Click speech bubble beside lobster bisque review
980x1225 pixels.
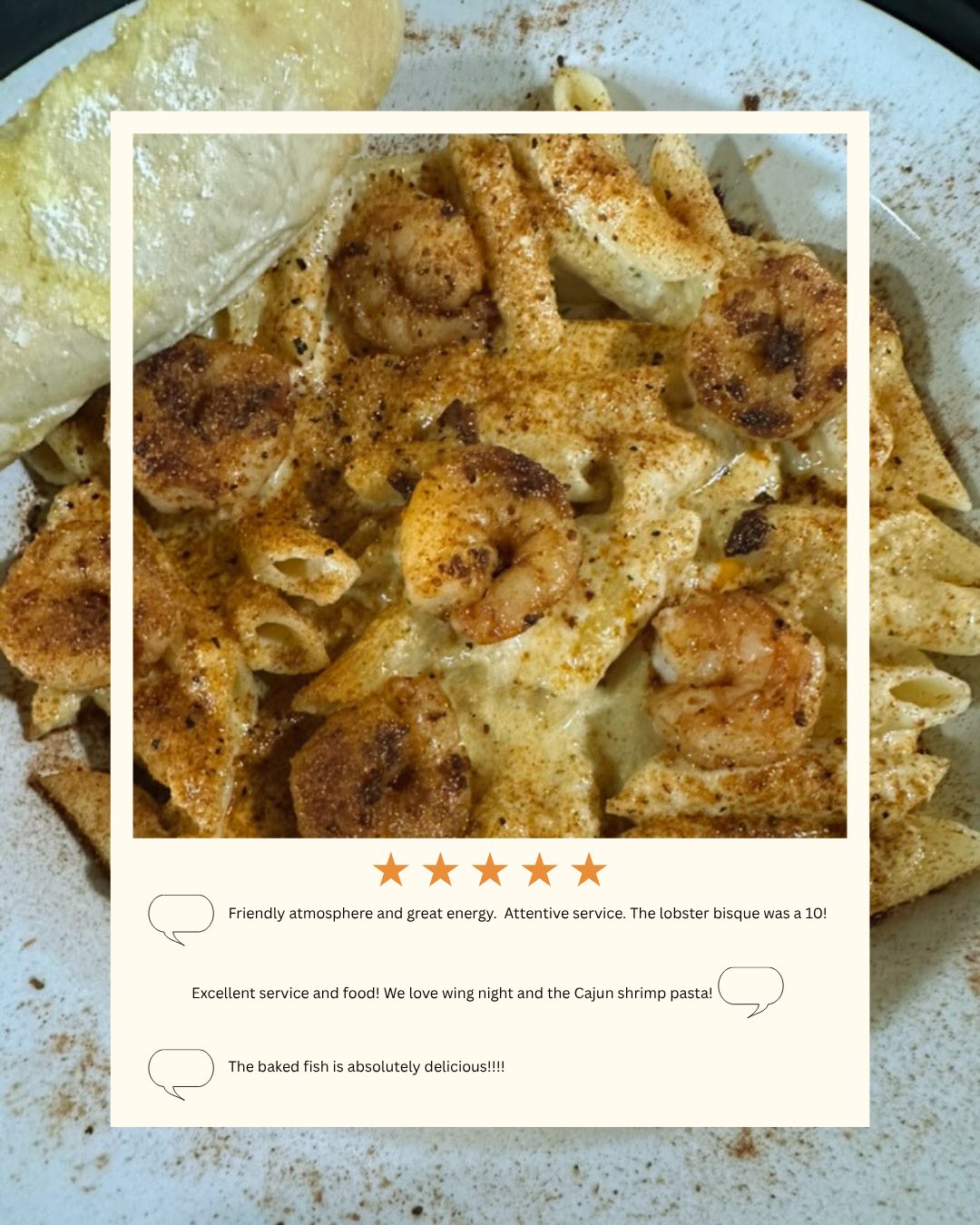[x=181, y=918]
